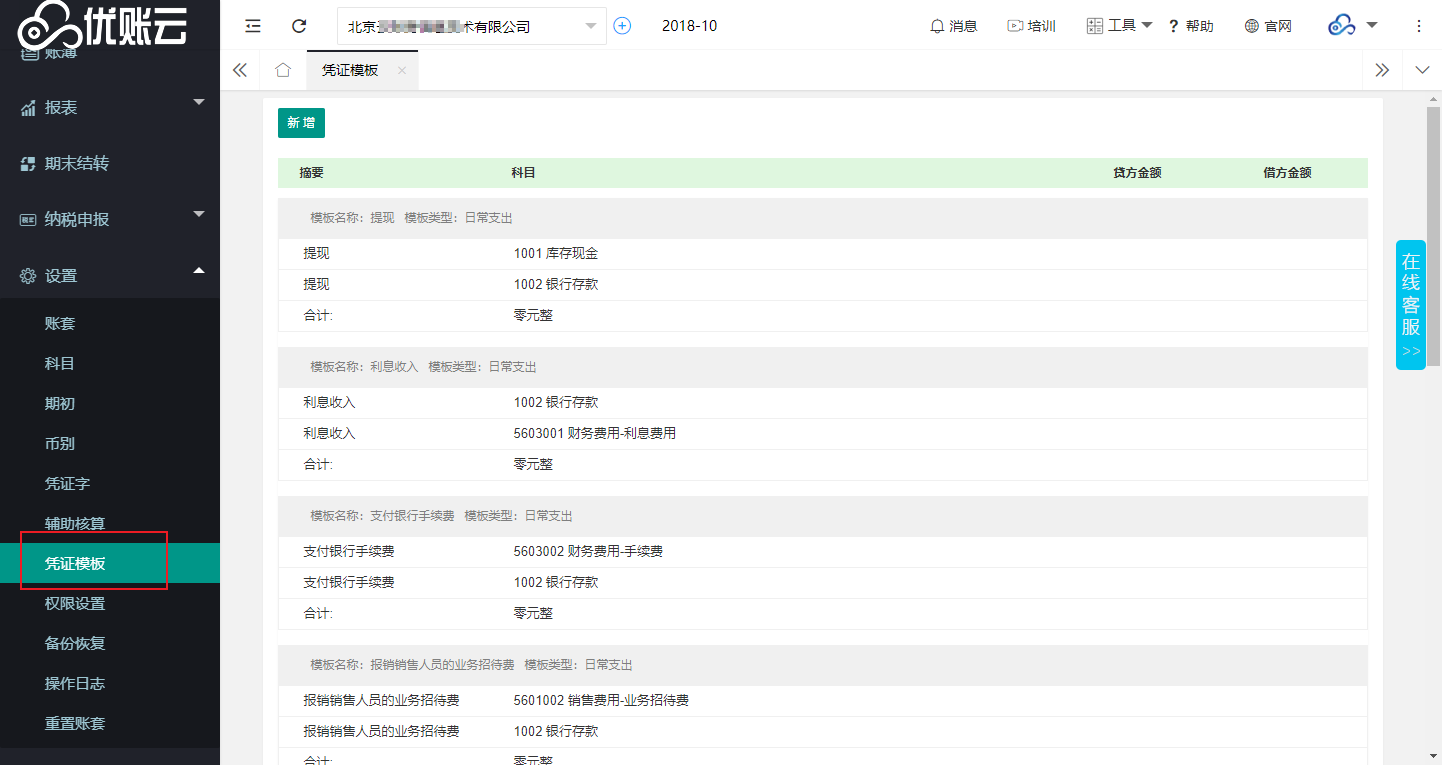Collapse the 设置 sidebar menu arrow
This screenshot has height=765, width=1442.
198,270
